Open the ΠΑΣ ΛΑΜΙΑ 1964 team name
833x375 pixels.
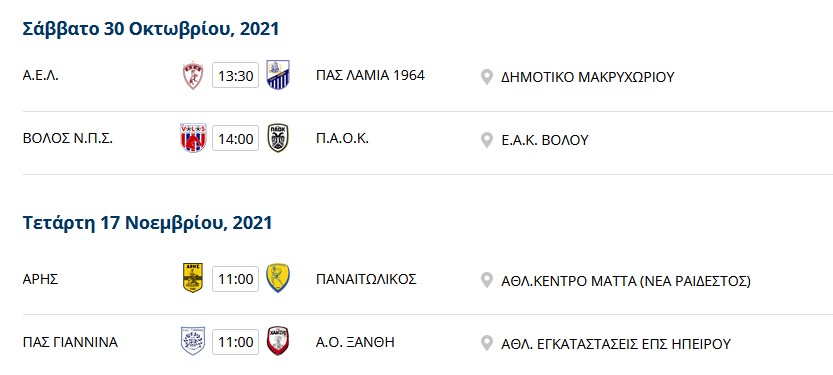click(370, 75)
